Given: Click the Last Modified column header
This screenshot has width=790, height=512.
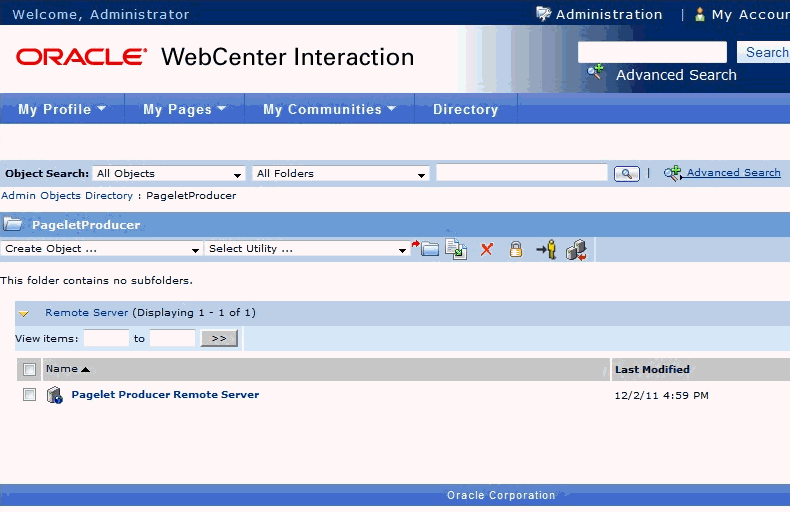Looking at the screenshot, I should click(652, 369).
